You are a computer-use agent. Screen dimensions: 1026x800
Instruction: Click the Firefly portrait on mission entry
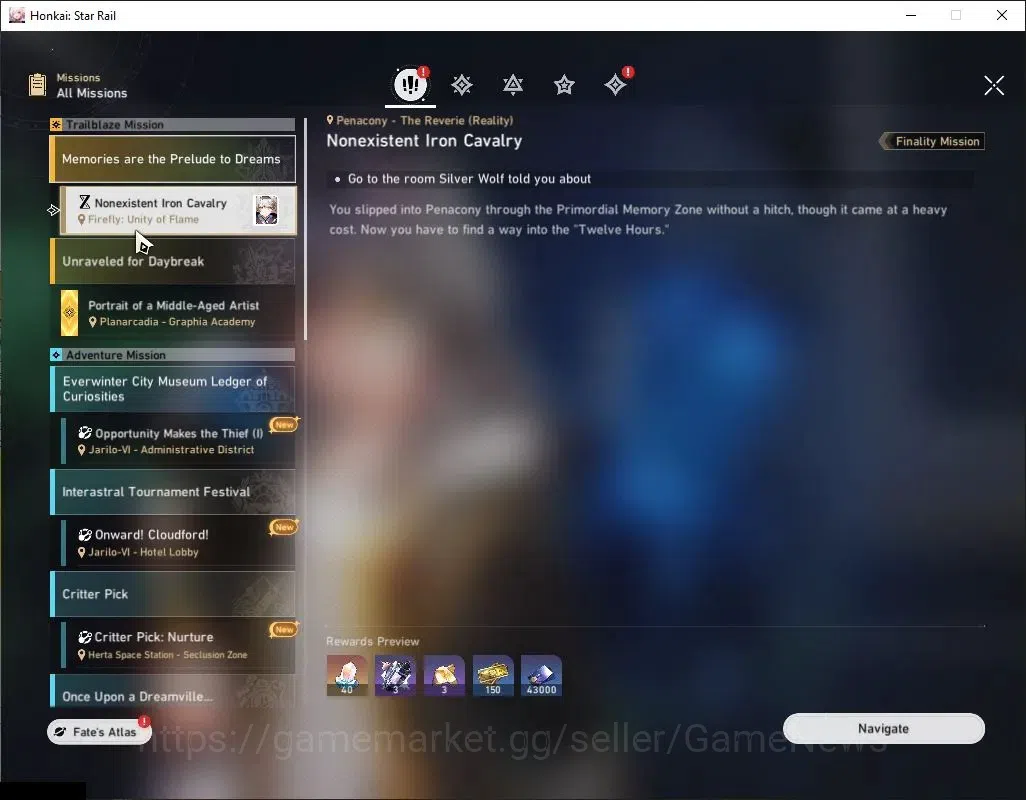[x=266, y=210]
